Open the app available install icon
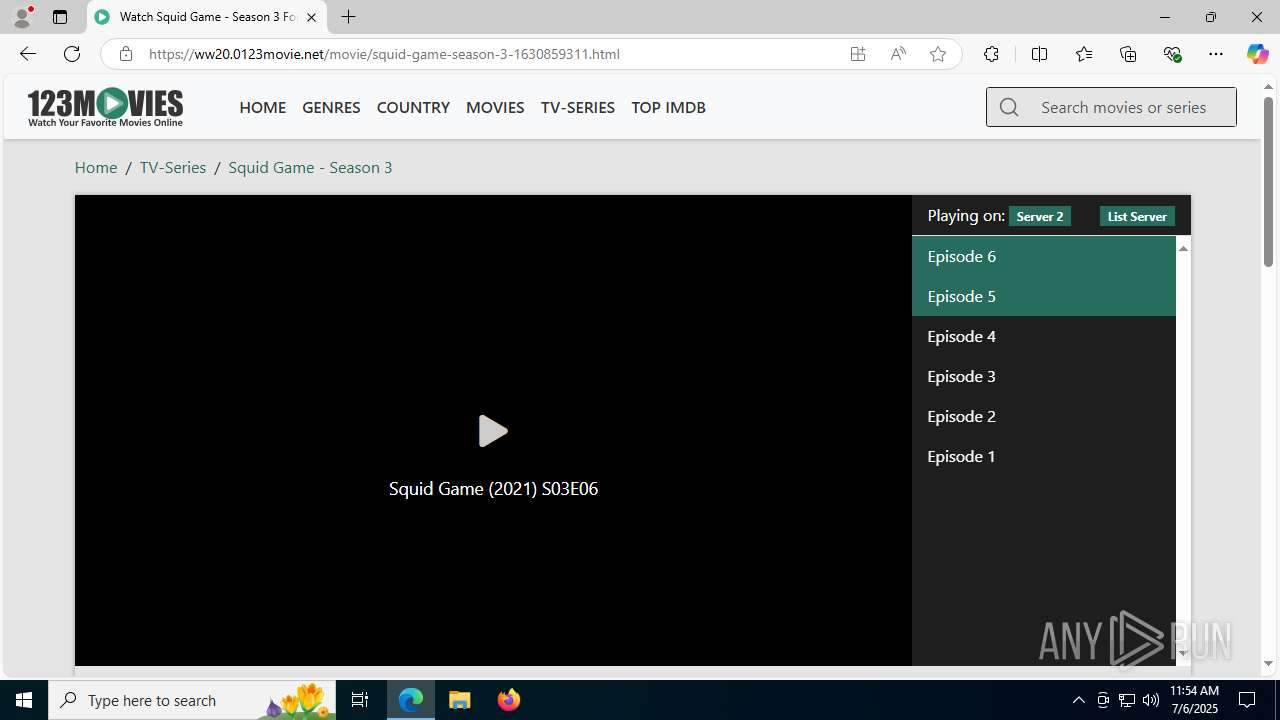The image size is (1280, 720). click(858, 54)
